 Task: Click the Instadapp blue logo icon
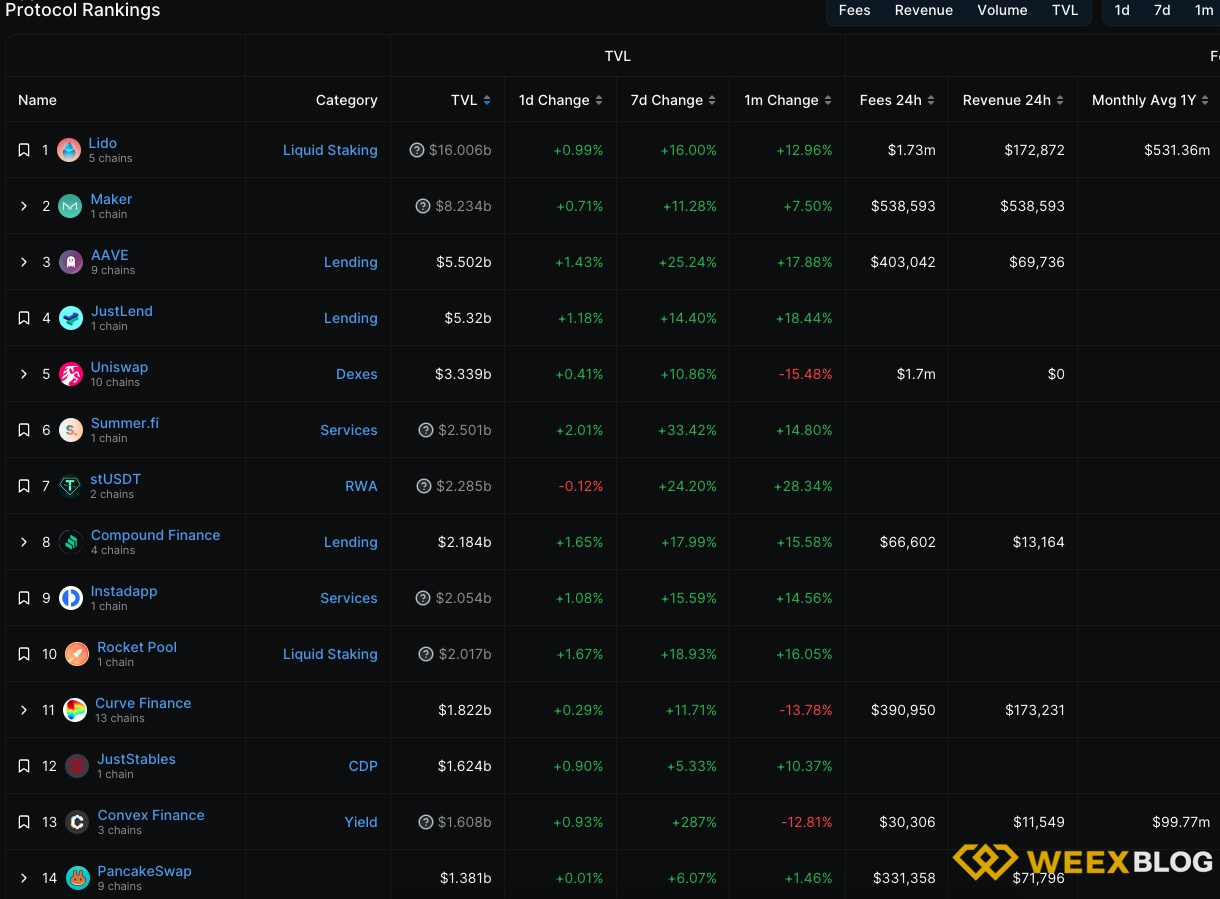coord(71,598)
